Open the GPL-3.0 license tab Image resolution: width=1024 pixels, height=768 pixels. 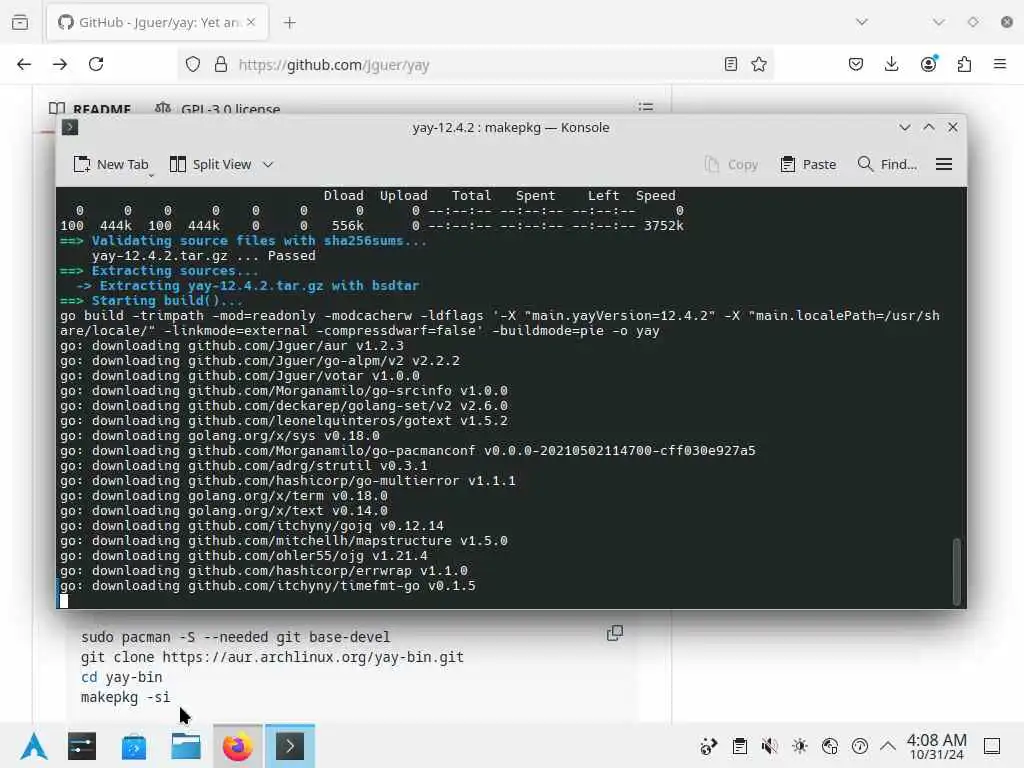217,108
